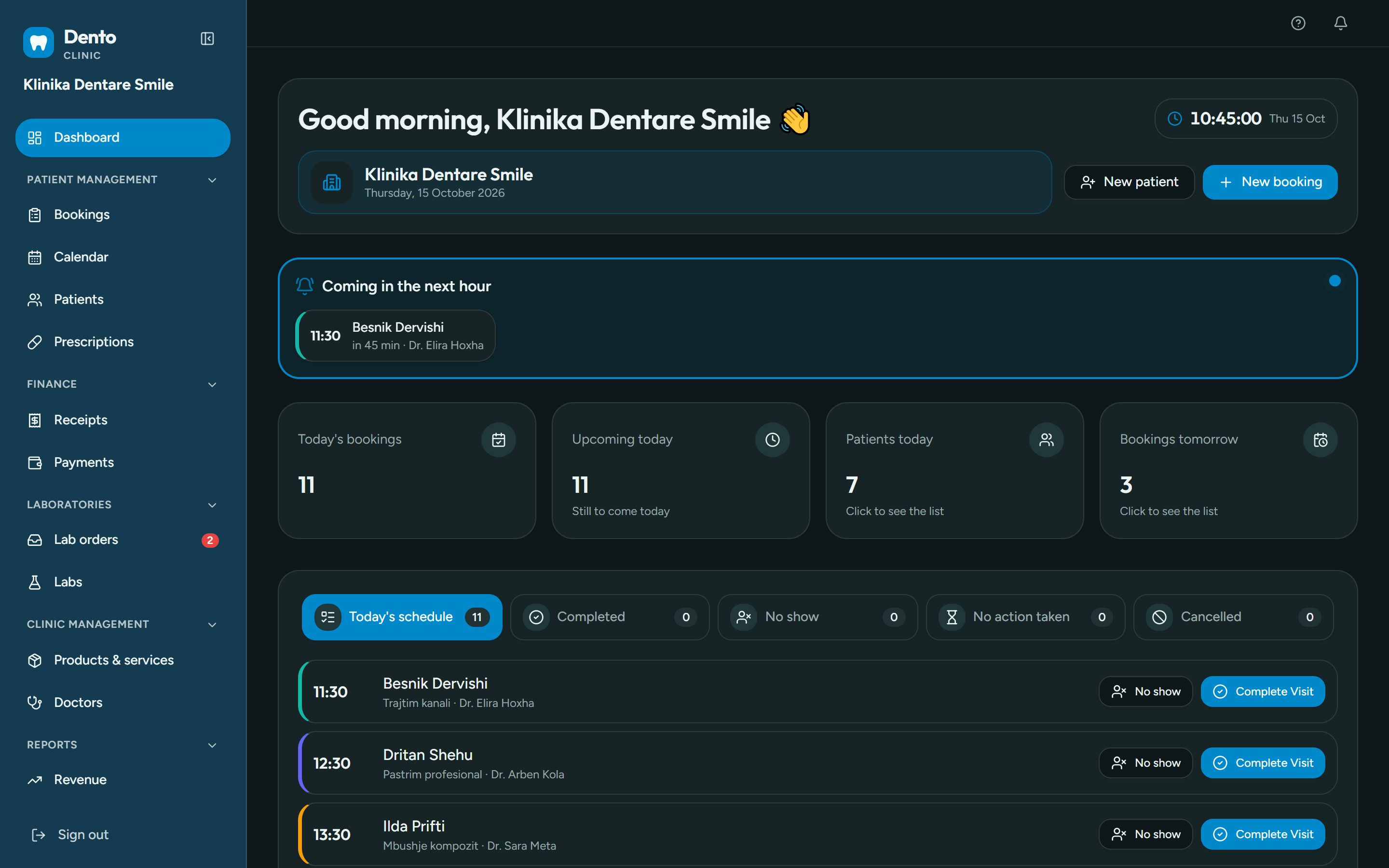Click the alarm bell icon beside Coming in the next hour

pos(305,286)
